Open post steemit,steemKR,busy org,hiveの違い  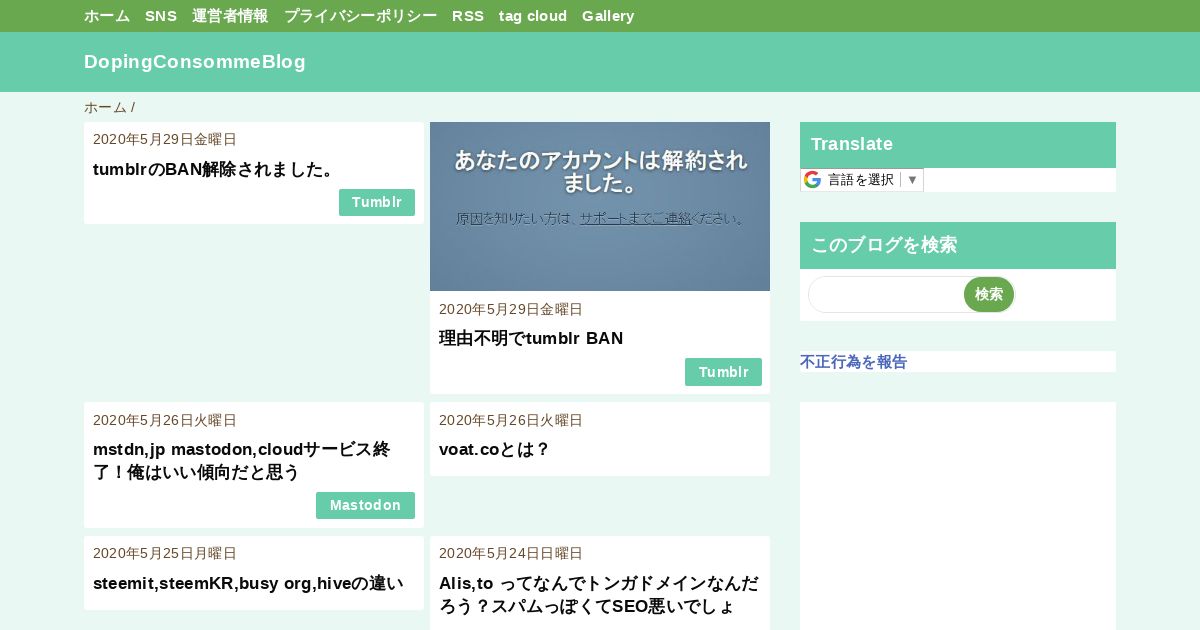(x=248, y=583)
